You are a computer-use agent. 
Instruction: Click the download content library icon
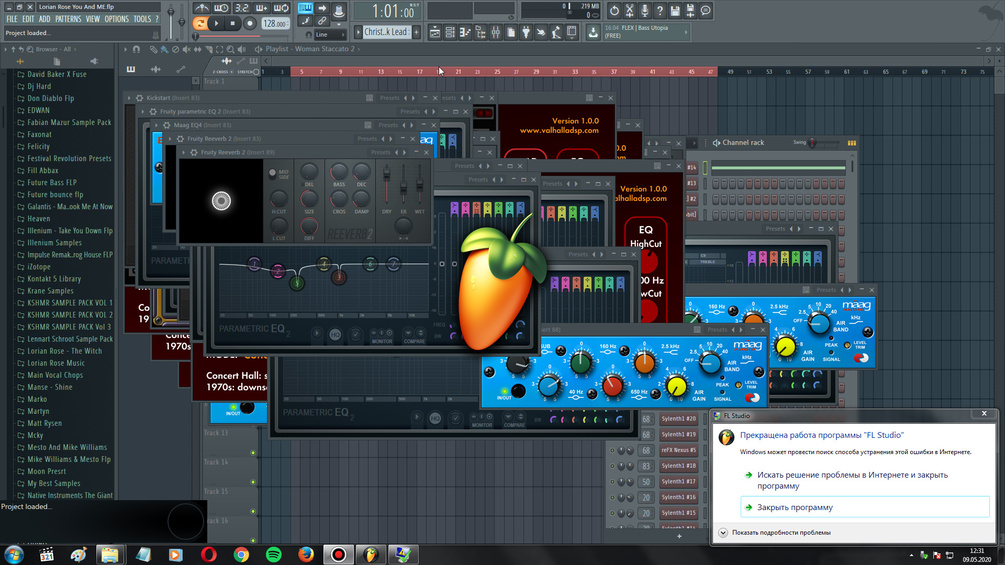tap(594, 32)
